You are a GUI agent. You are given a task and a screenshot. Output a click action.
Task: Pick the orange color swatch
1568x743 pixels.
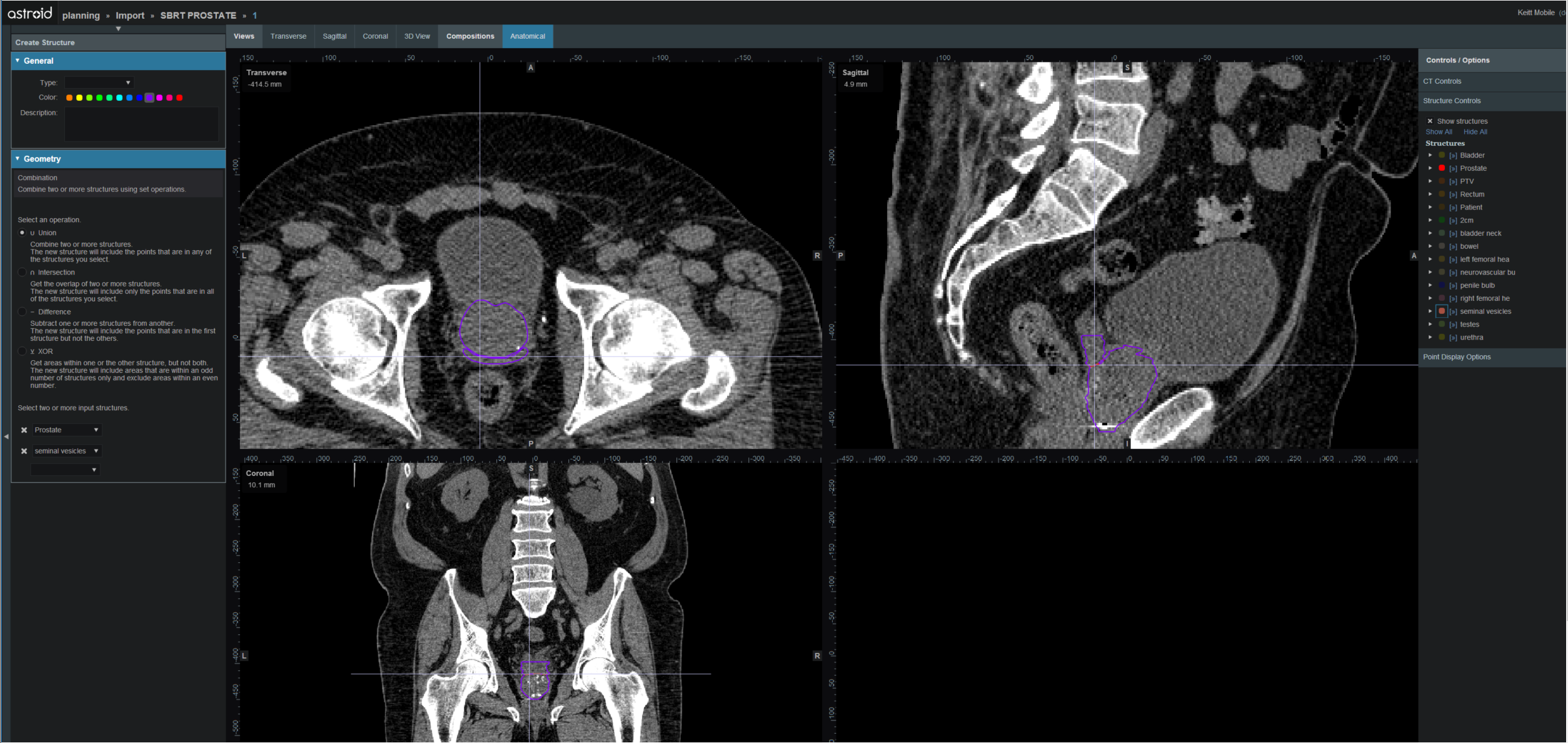(69, 98)
